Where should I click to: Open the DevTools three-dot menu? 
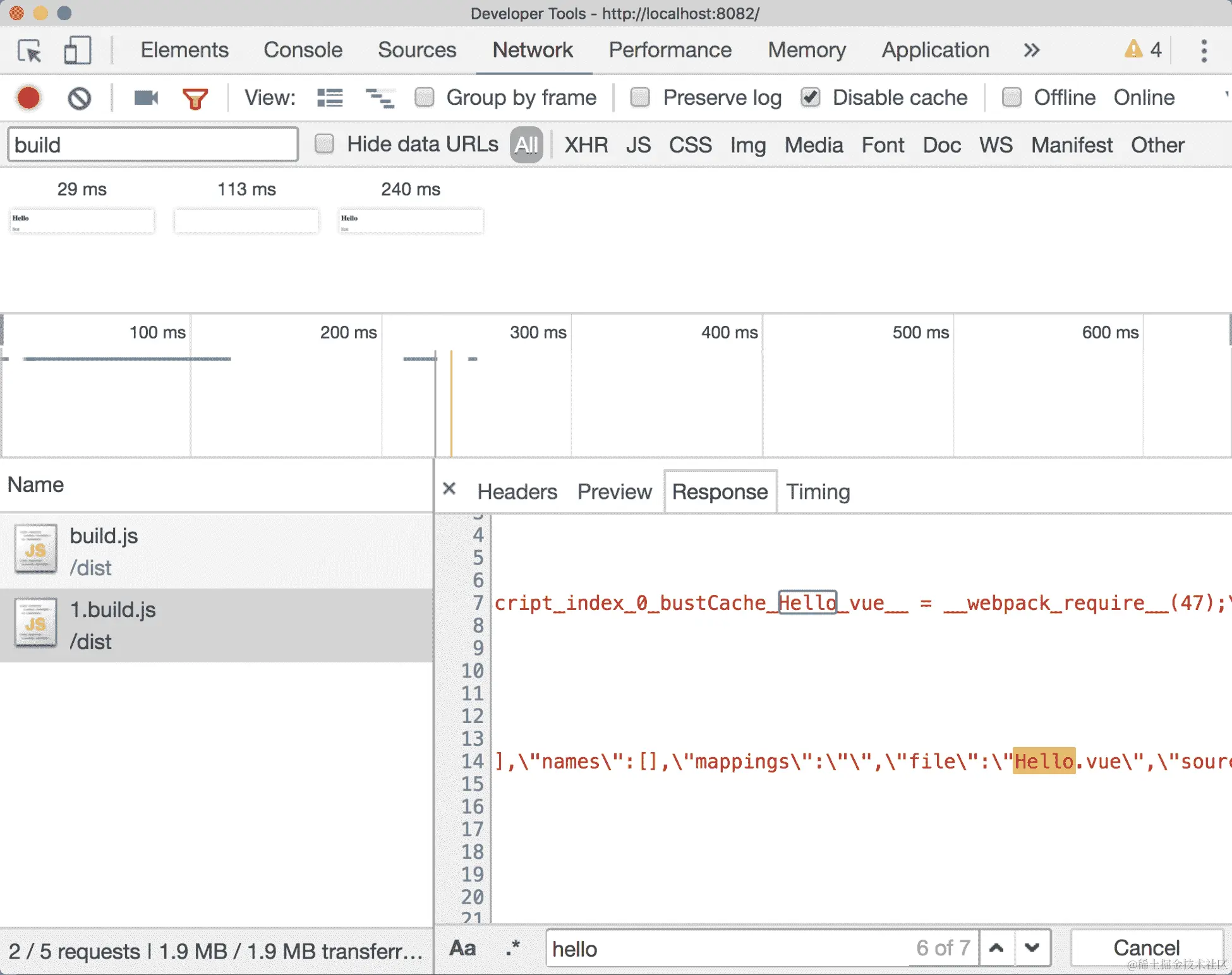[x=1204, y=51]
